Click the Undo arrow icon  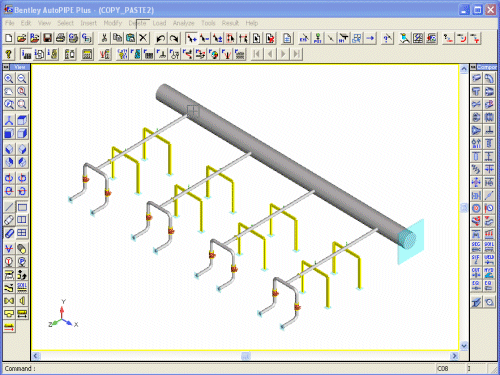[161, 38]
